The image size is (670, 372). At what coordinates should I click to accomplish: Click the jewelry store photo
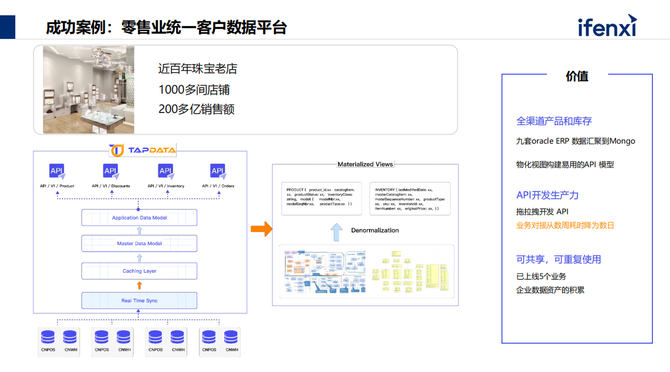(88, 90)
